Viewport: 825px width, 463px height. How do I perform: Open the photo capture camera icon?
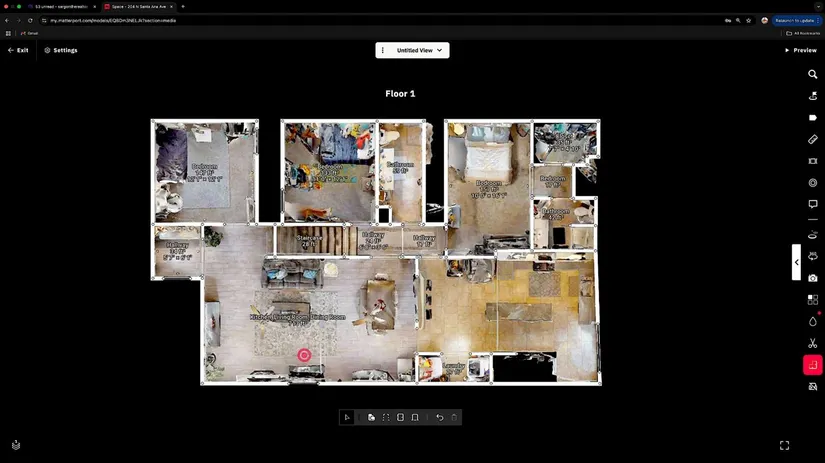coord(812,278)
